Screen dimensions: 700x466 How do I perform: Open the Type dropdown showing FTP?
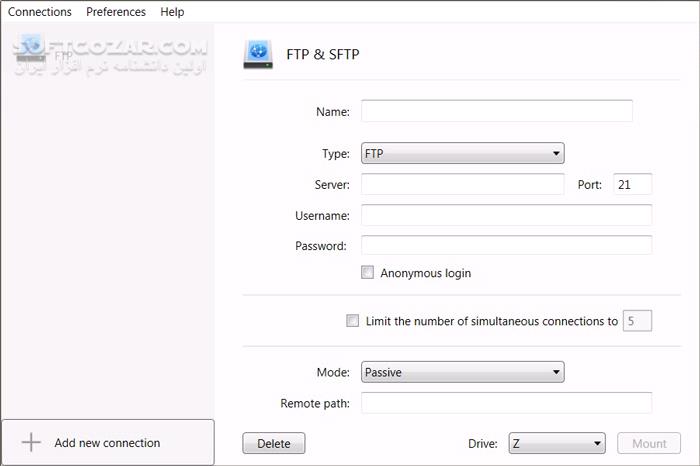click(x=462, y=153)
